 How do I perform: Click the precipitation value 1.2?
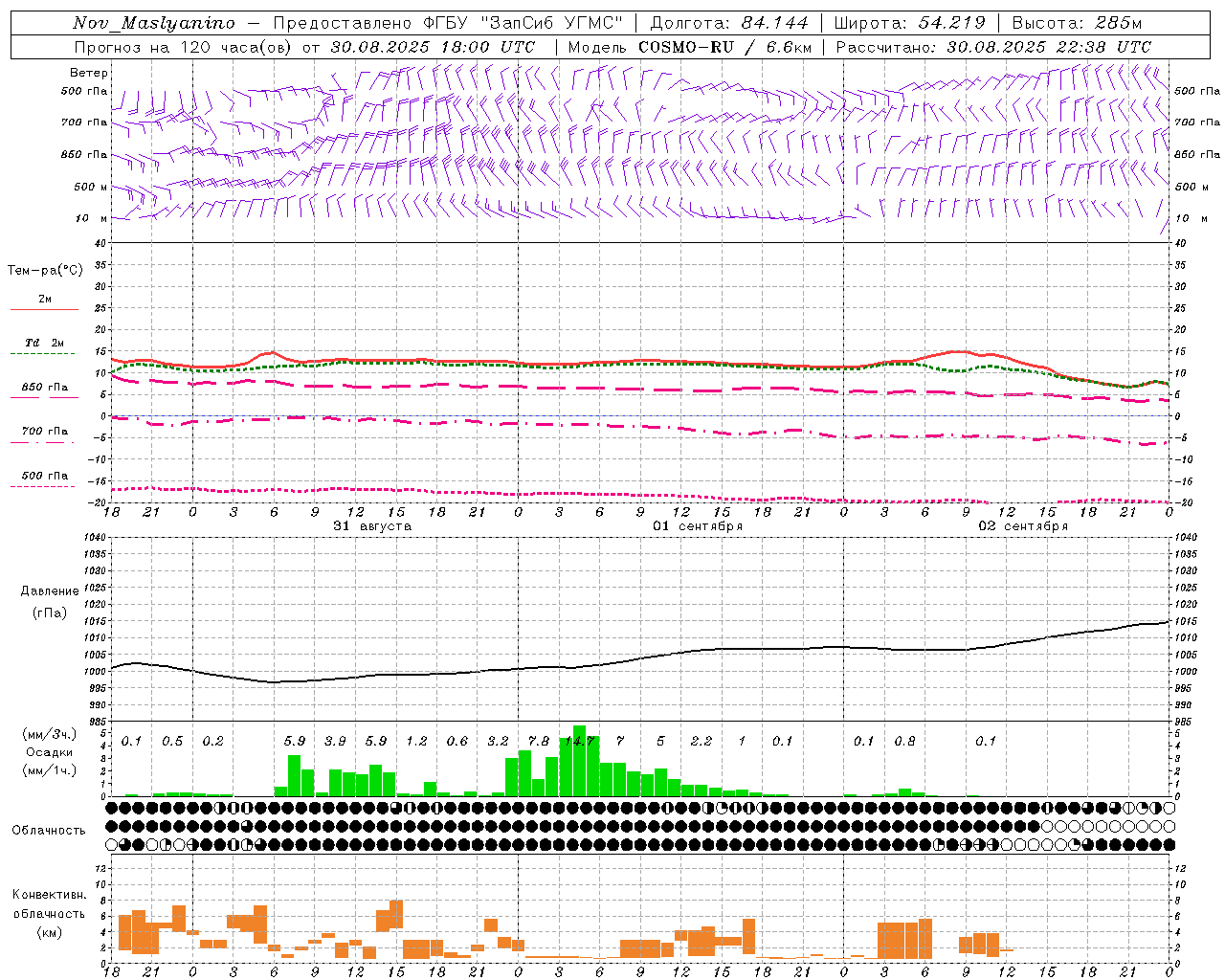(x=416, y=741)
